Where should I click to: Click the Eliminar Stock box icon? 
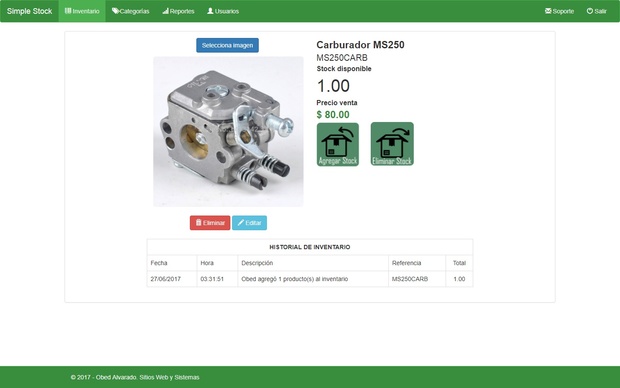coord(392,144)
